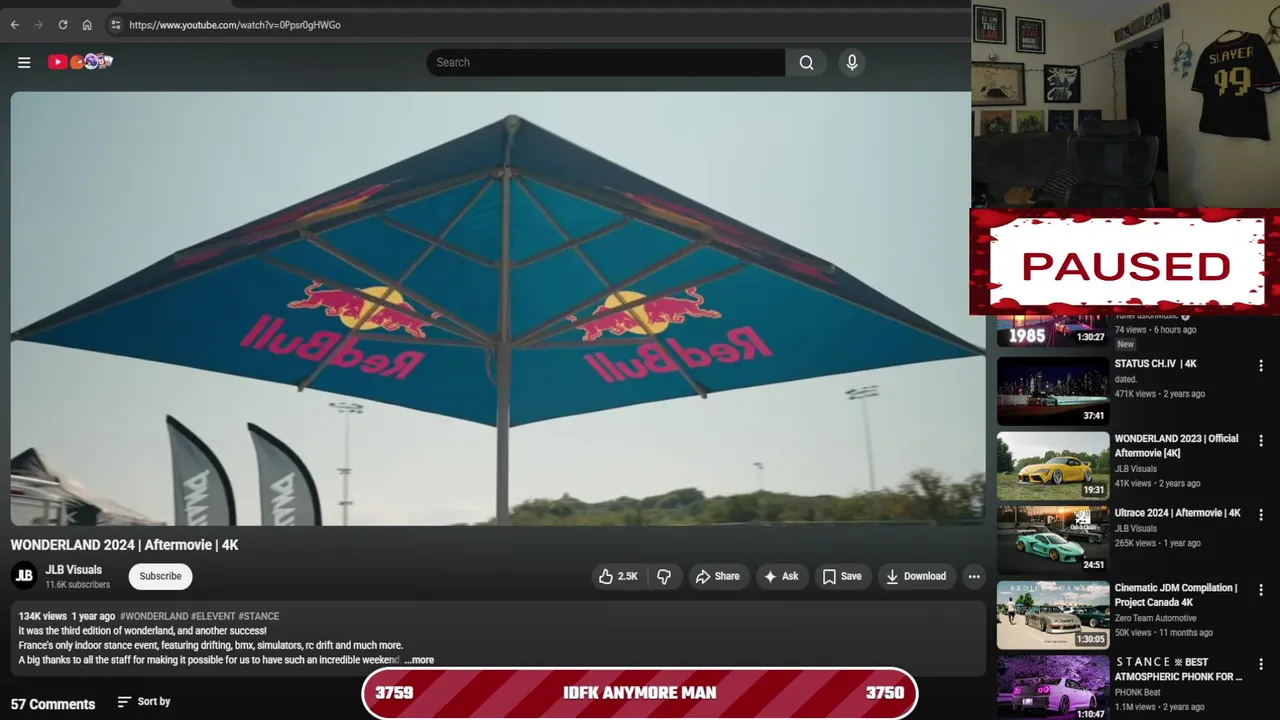Image resolution: width=1280 pixels, height=720 pixels.
Task: Open Ultrace 2024 | Aftermovie | 4K title
Action: (x=1178, y=513)
